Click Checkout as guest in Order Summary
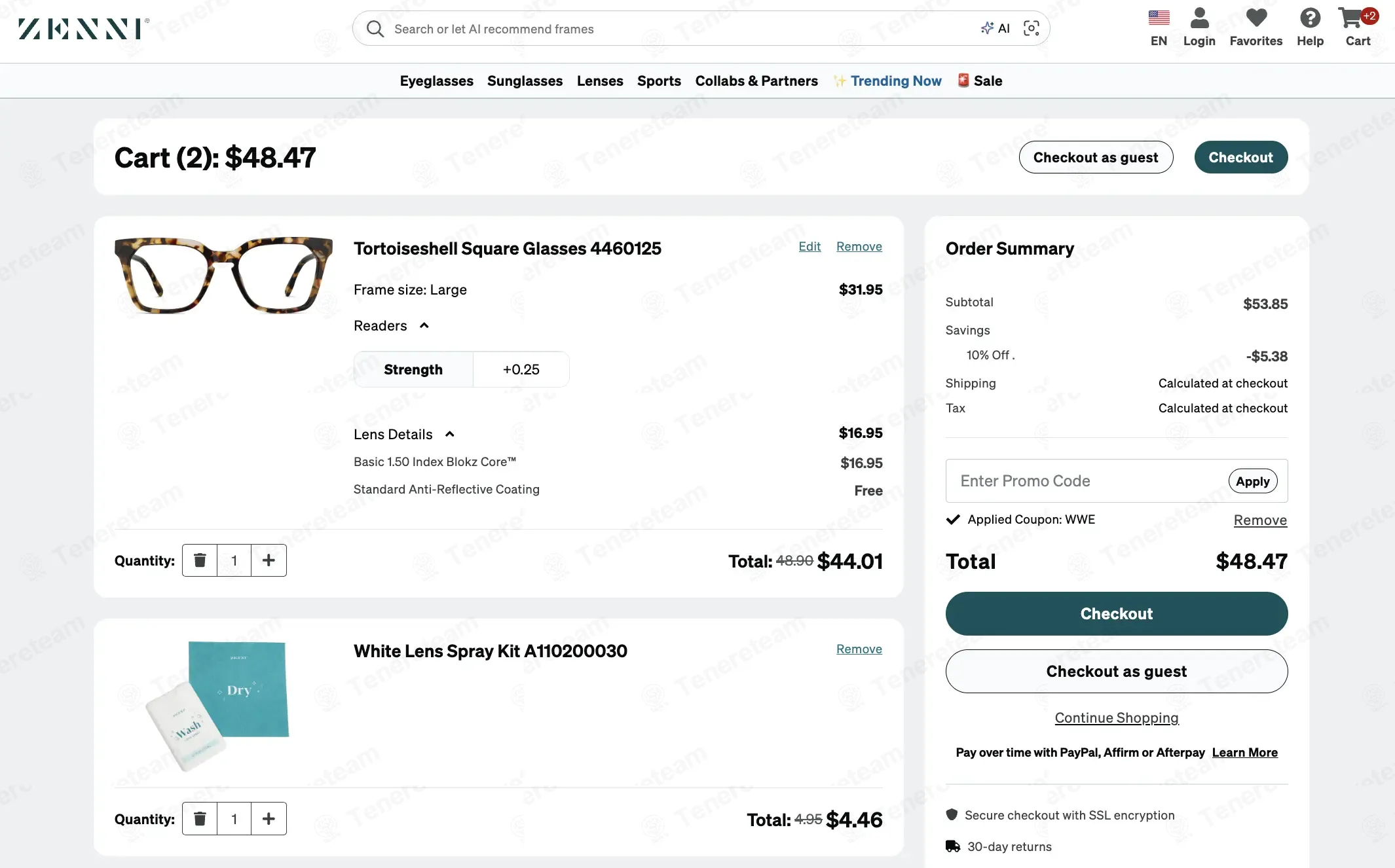 click(1117, 671)
